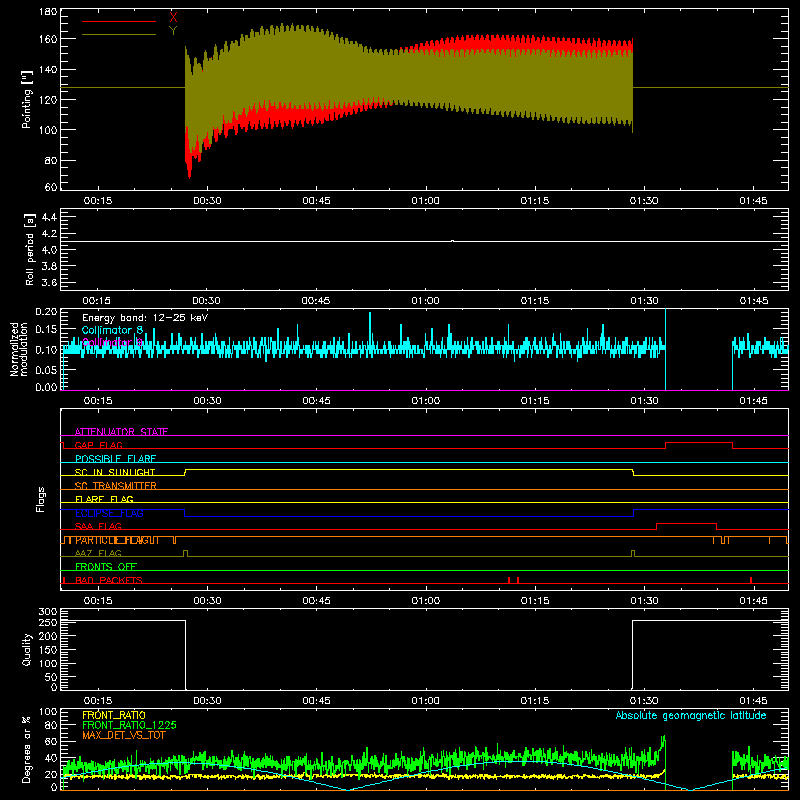Screen dimensions: 800x800
Task: Click the orange MAX_DET_VS_TOT legend label
Action: click(124, 735)
